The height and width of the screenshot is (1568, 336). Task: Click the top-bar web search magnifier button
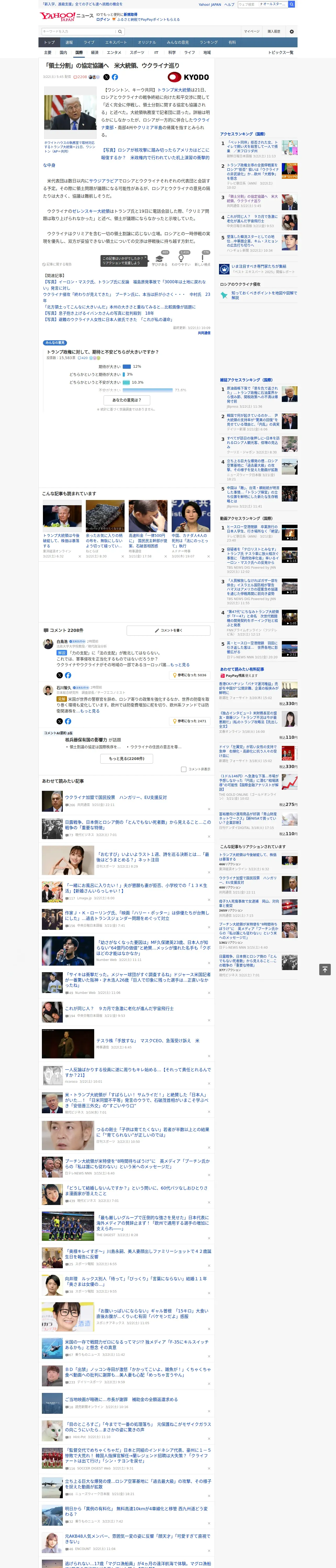point(292,4)
